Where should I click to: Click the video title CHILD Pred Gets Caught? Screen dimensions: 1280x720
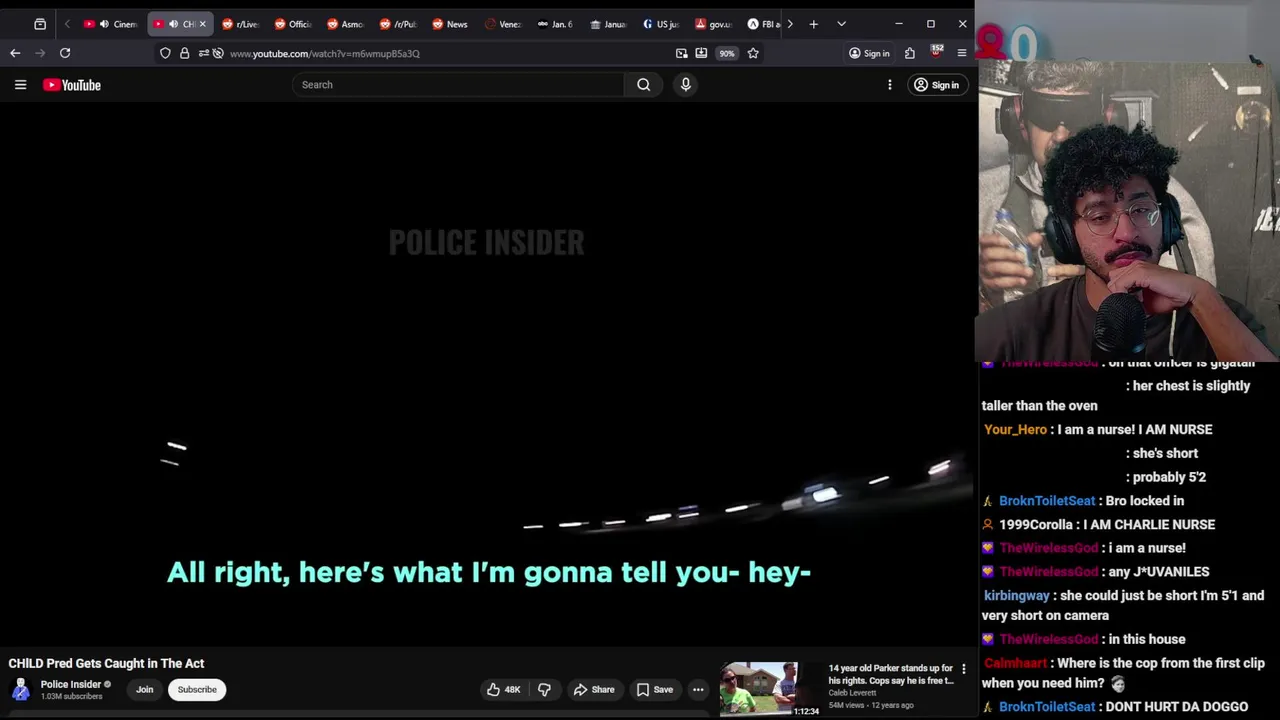(x=106, y=663)
